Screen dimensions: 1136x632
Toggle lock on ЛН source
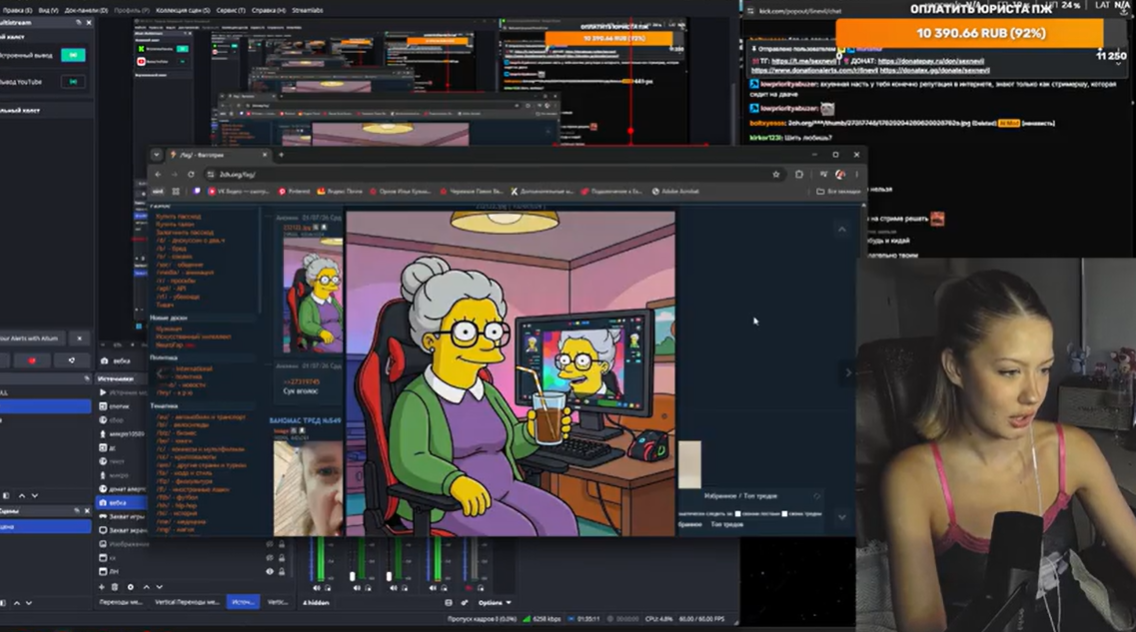(281, 571)
